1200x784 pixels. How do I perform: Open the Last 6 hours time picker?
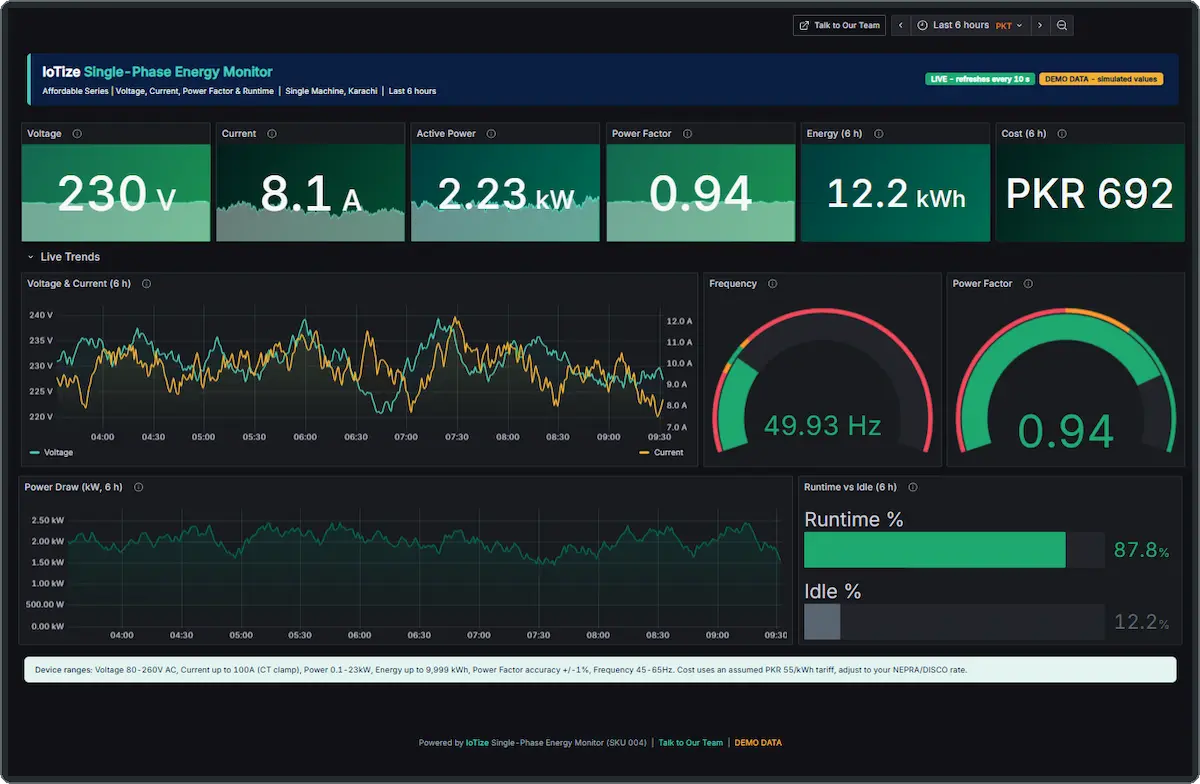tap(970, 25)
